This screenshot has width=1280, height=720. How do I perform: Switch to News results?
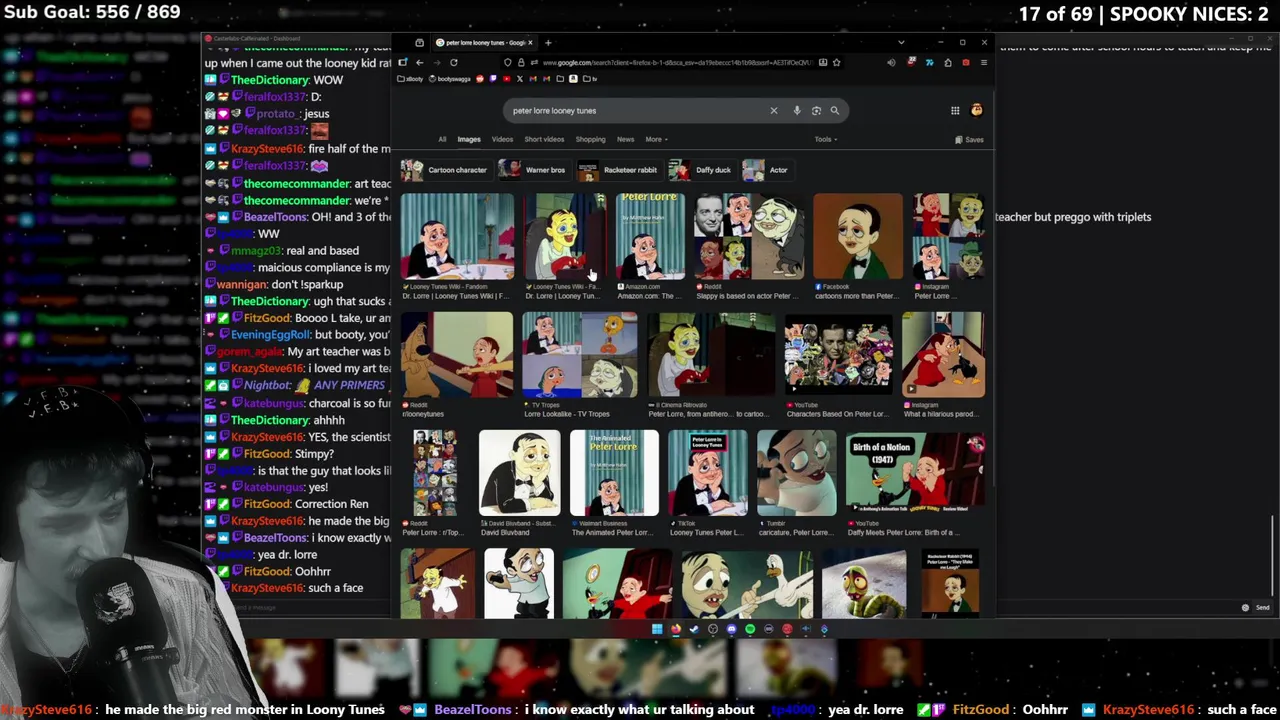pyautogui.click(x=625, y=140)
